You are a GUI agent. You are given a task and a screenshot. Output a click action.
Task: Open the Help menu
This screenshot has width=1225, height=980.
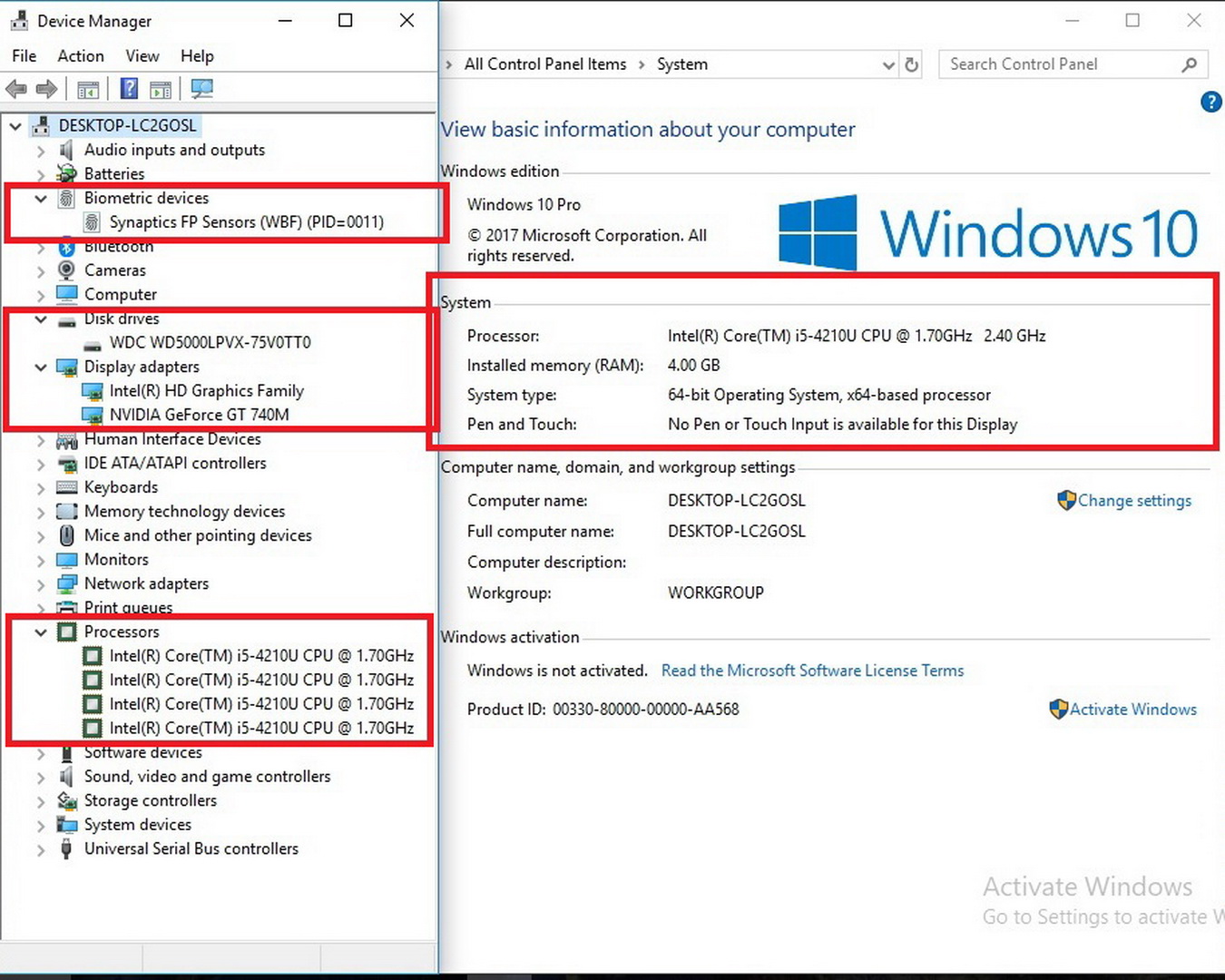[197, 56]
